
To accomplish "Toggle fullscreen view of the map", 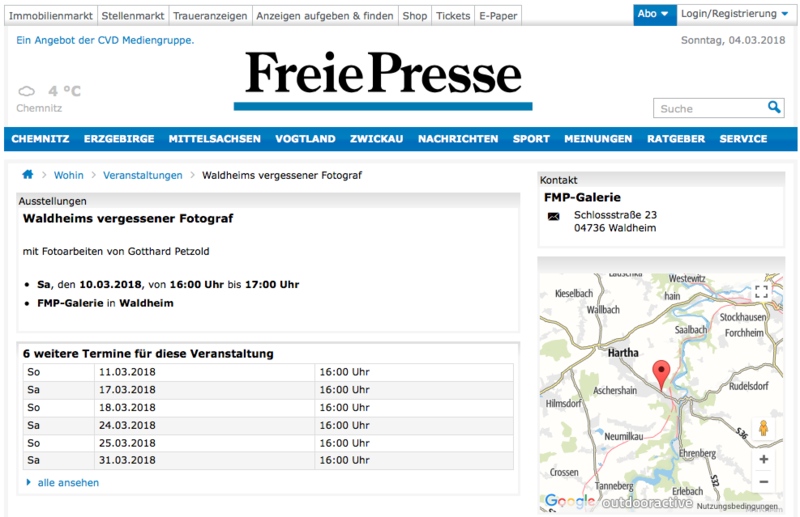I will coord(762,291).
